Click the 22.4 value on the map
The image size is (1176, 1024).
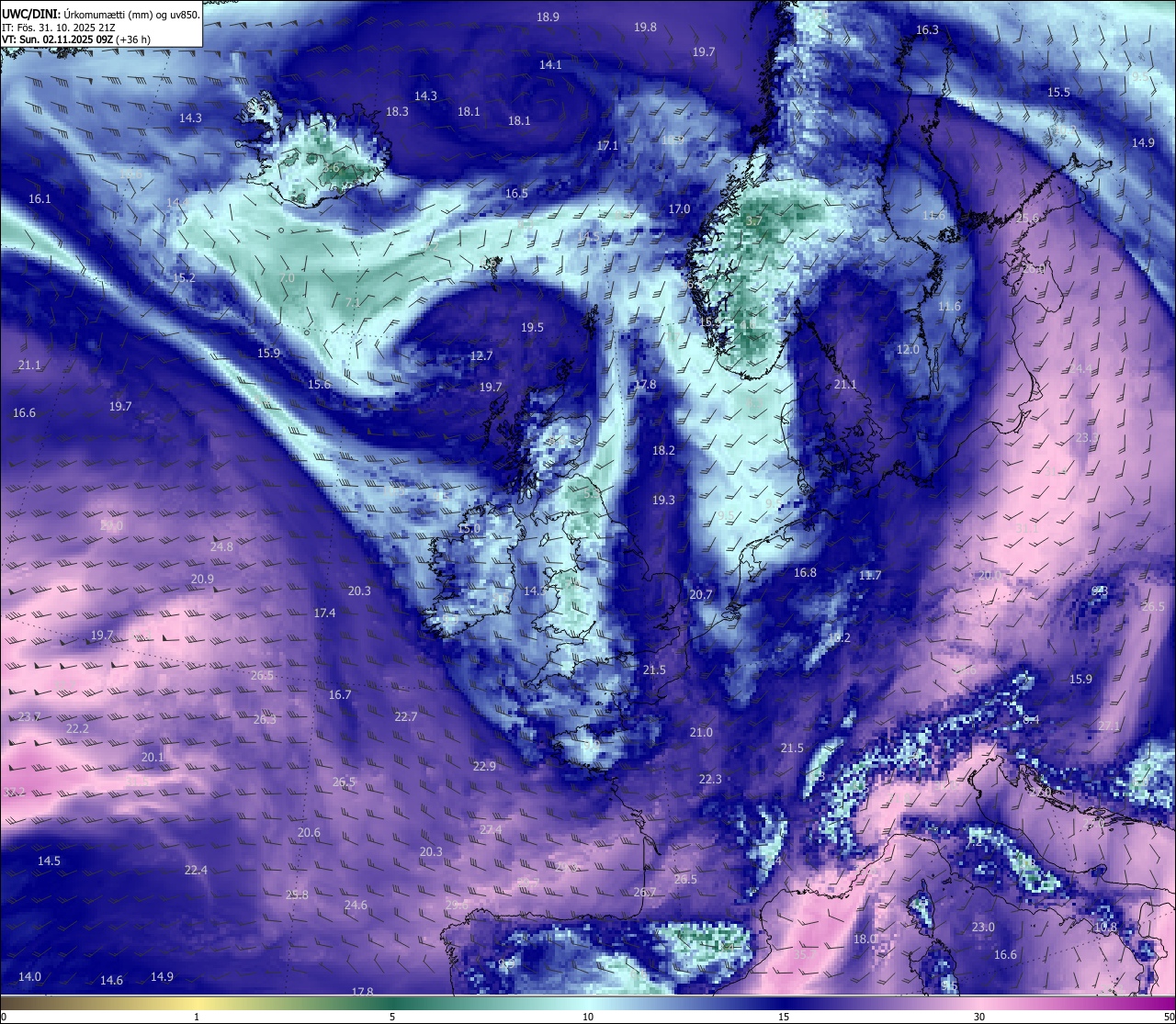pyautogui.click(x=196, y=871)
